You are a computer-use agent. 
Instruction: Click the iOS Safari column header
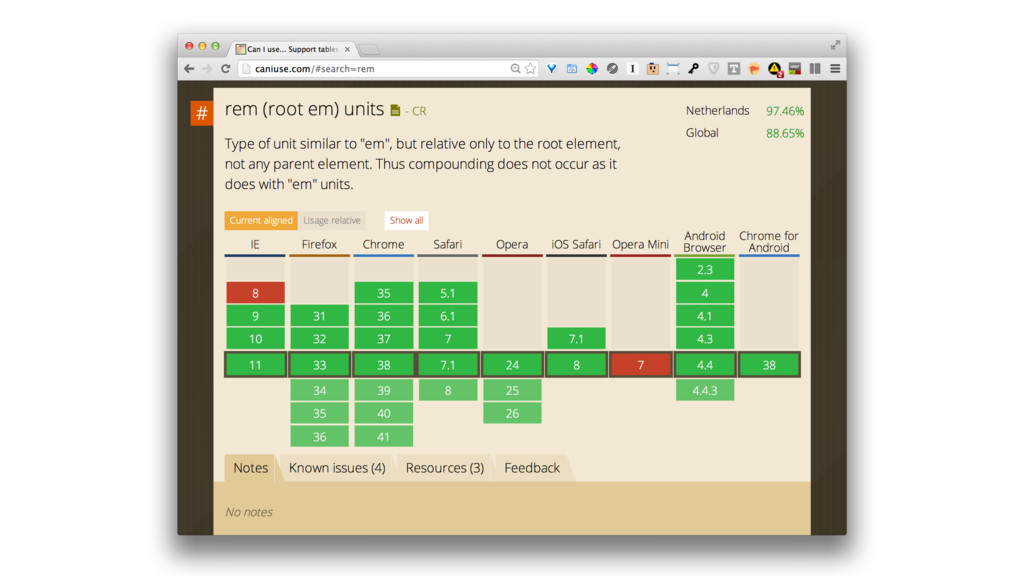point(576,244)
